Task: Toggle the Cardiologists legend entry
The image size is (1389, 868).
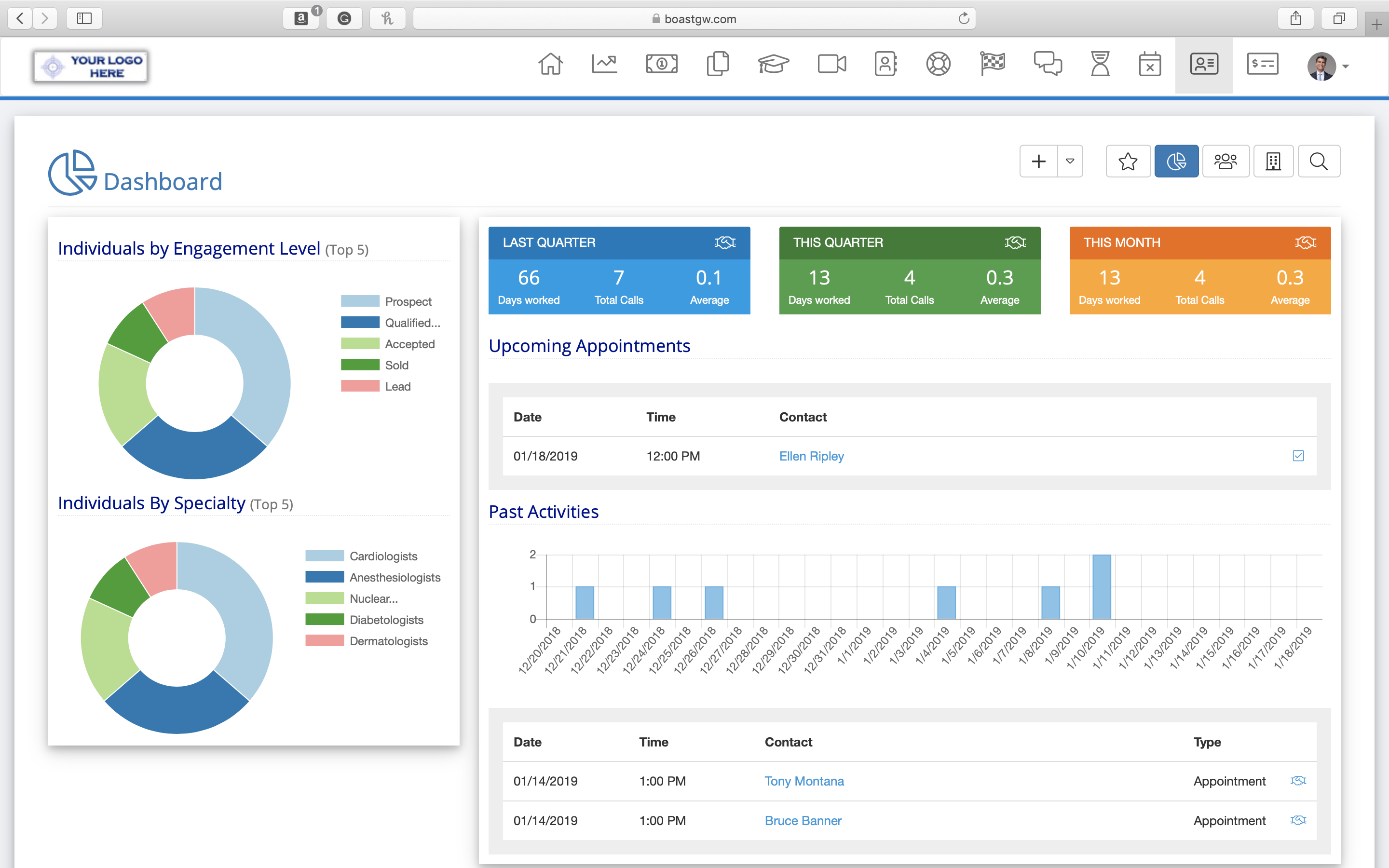Action: click(383, 556)
